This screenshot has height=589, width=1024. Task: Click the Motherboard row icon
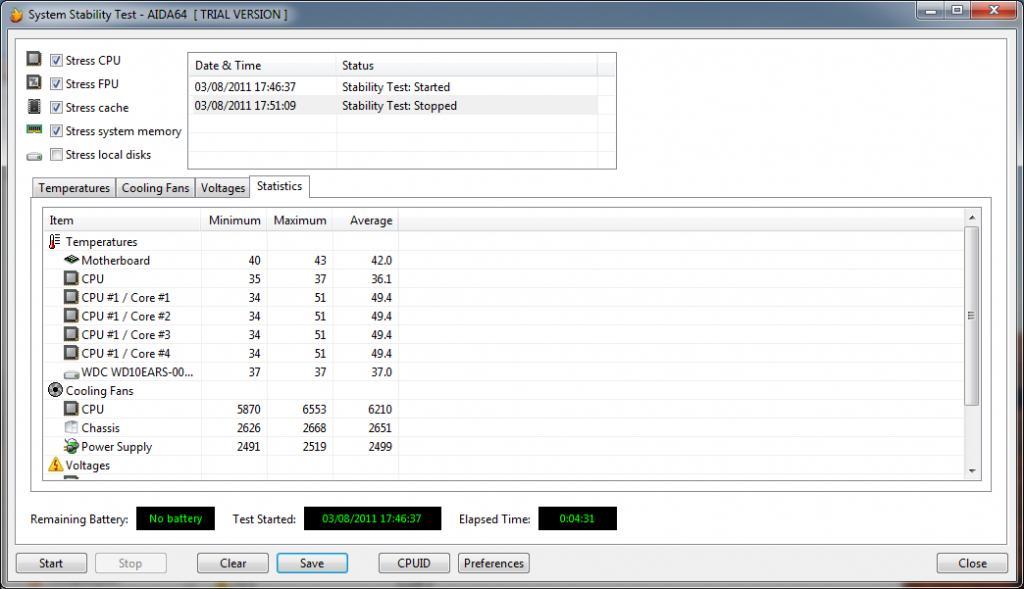[71, 259]
